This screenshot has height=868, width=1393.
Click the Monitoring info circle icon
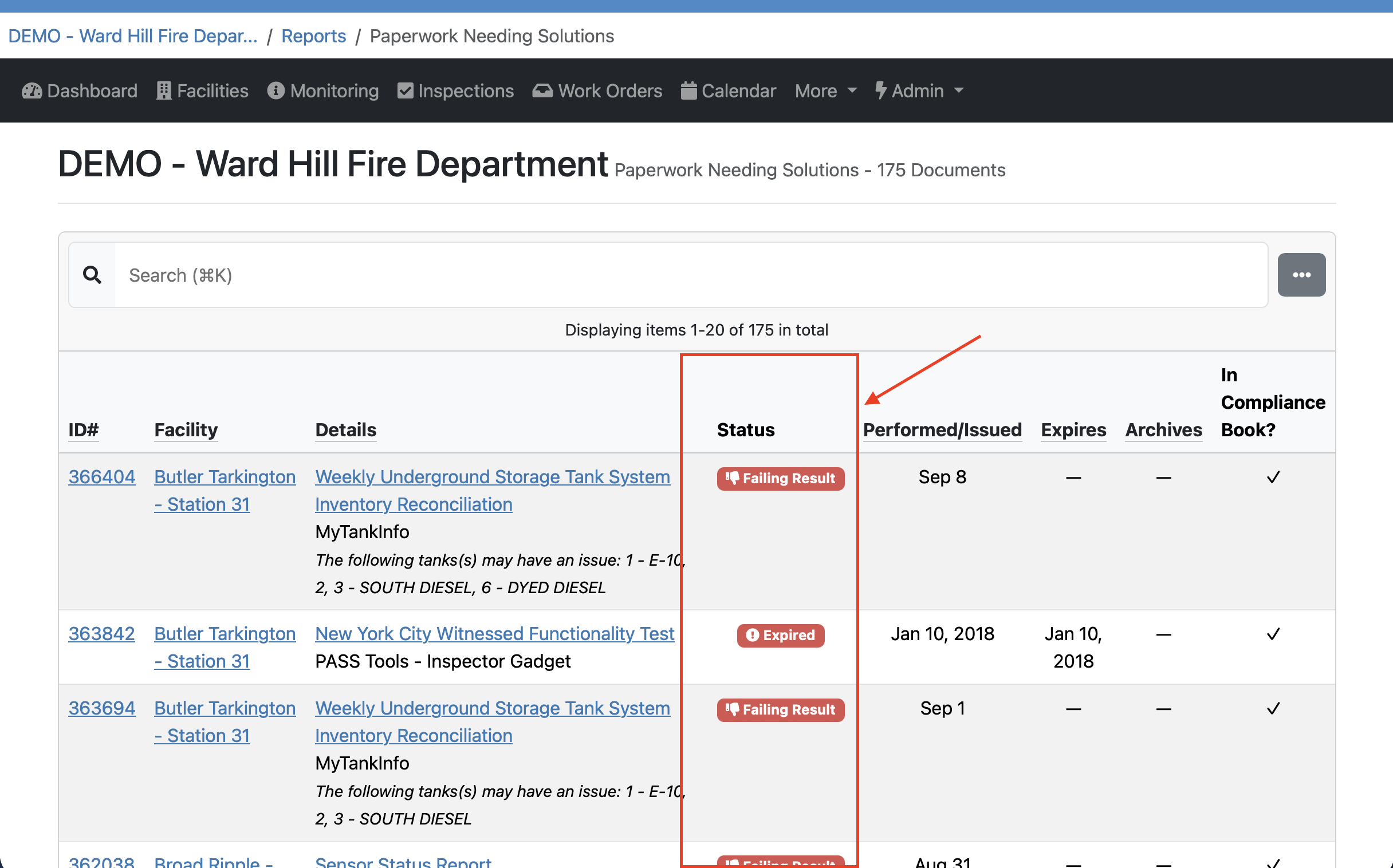(x=276, y=90)
